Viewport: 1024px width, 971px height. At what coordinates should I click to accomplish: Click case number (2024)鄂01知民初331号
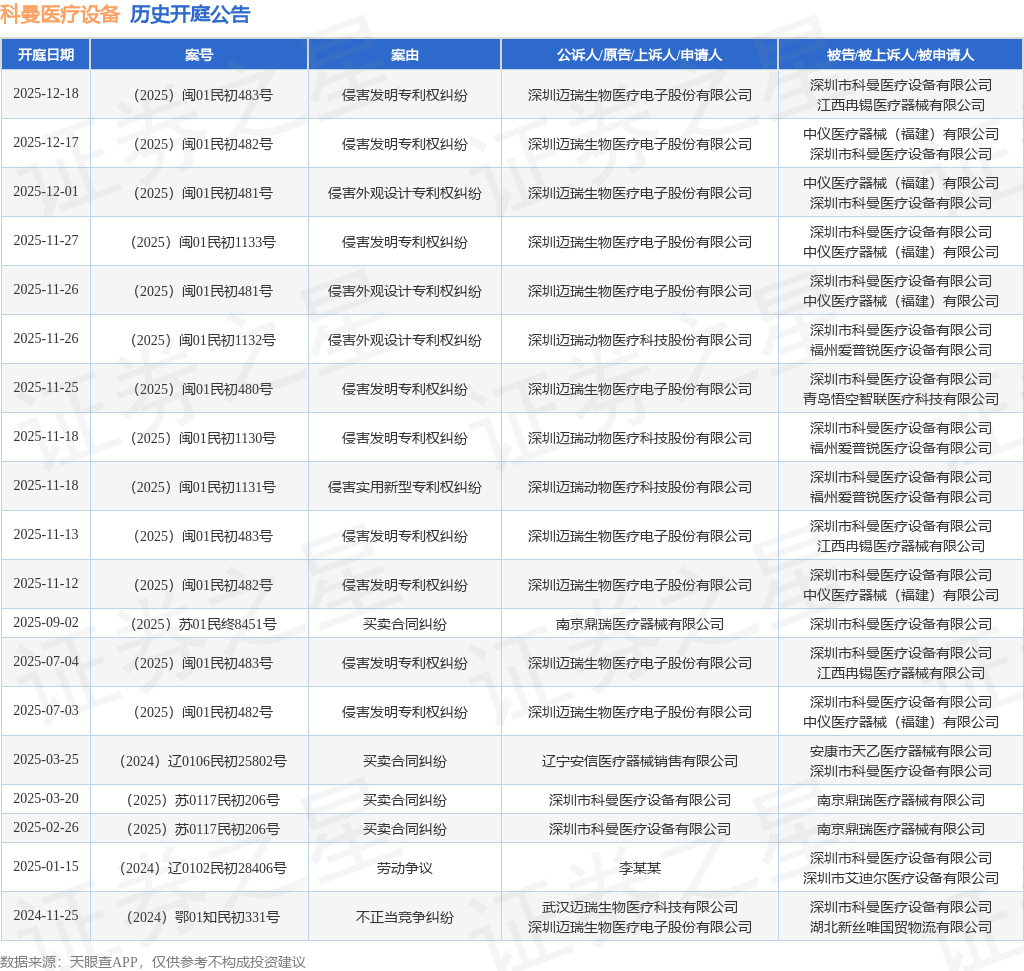tap(203, 917)
